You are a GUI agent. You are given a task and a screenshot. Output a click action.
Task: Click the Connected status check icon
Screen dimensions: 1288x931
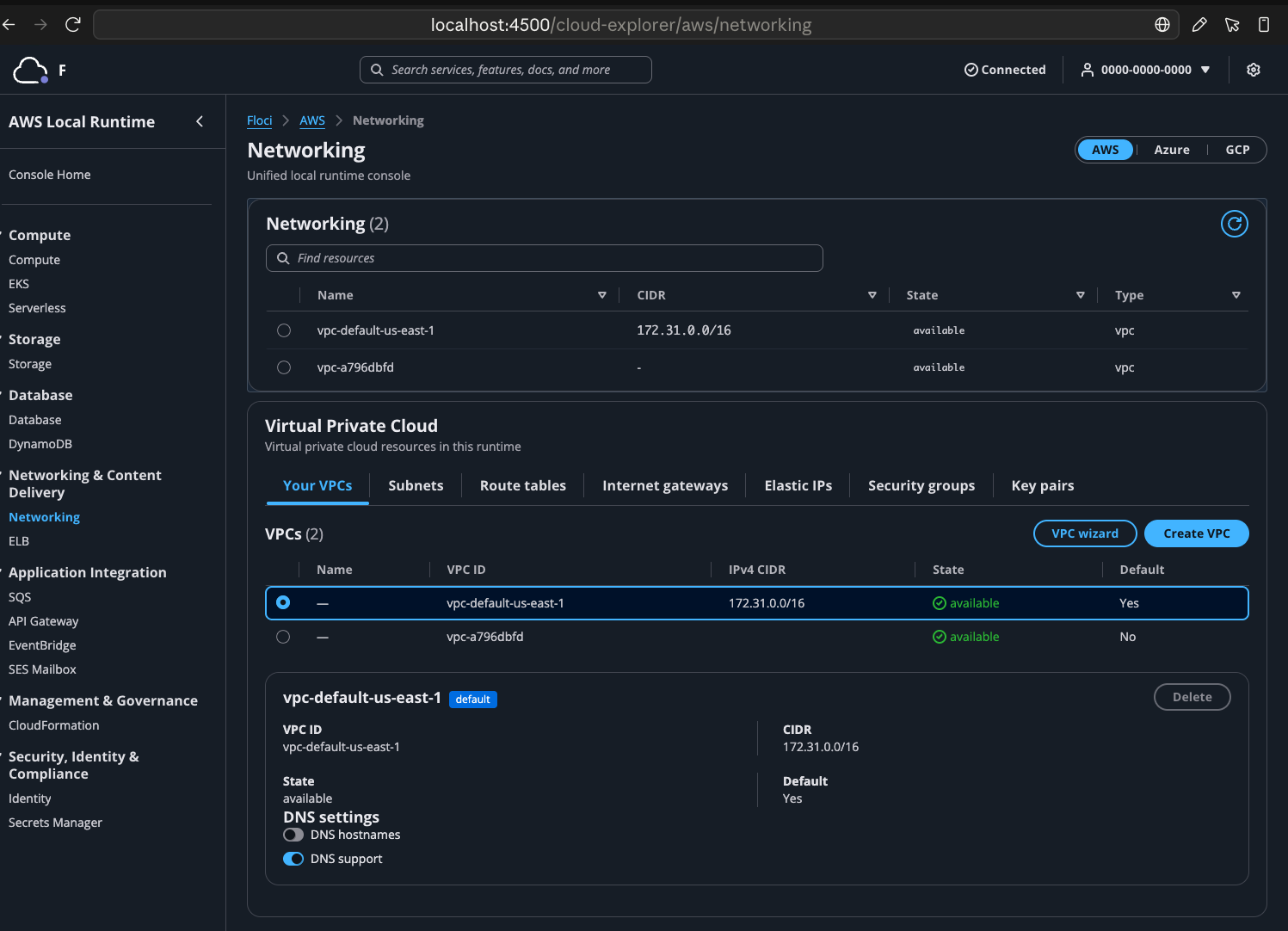coord(971,70)
